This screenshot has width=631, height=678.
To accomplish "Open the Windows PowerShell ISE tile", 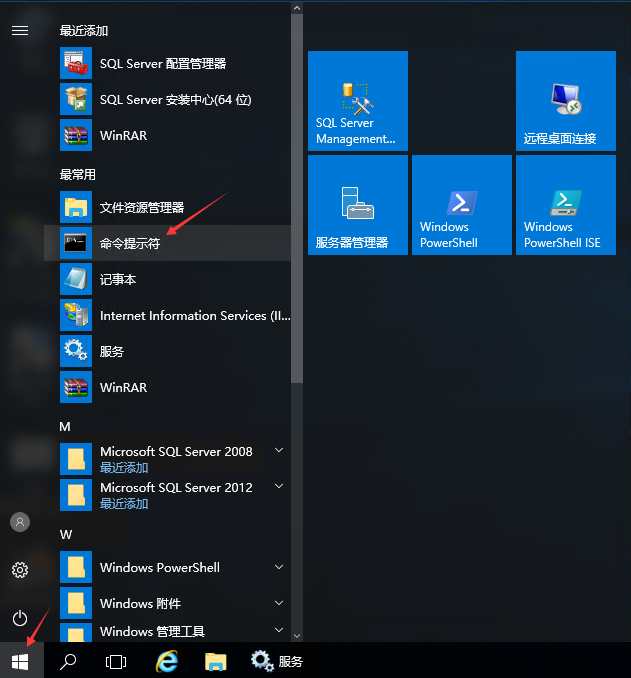I will point(565,205).
